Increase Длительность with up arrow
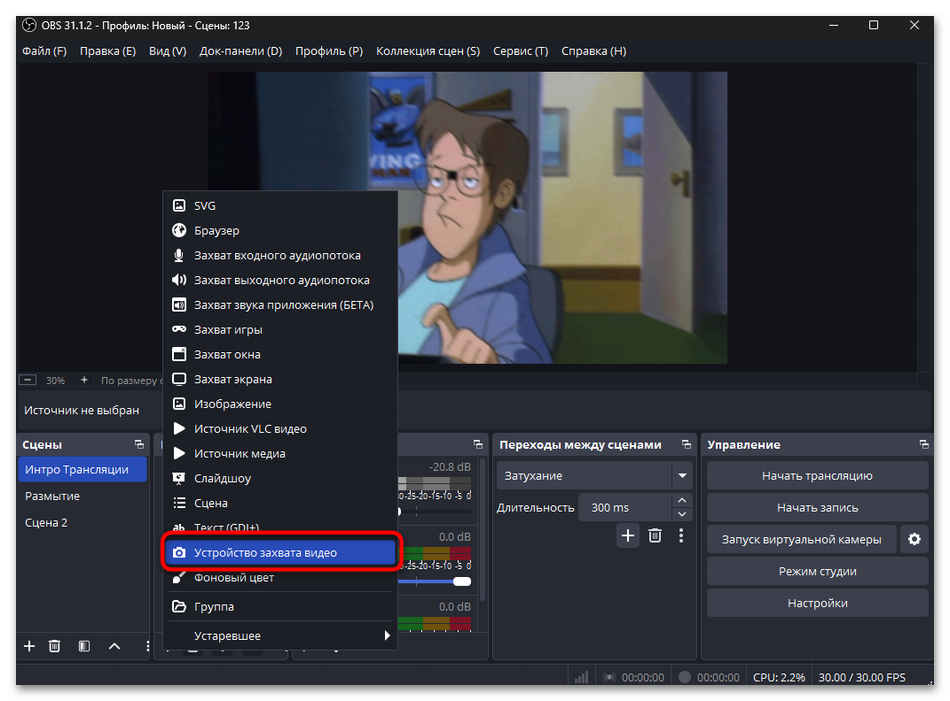 pyautogui.click(x=682, y=500)
